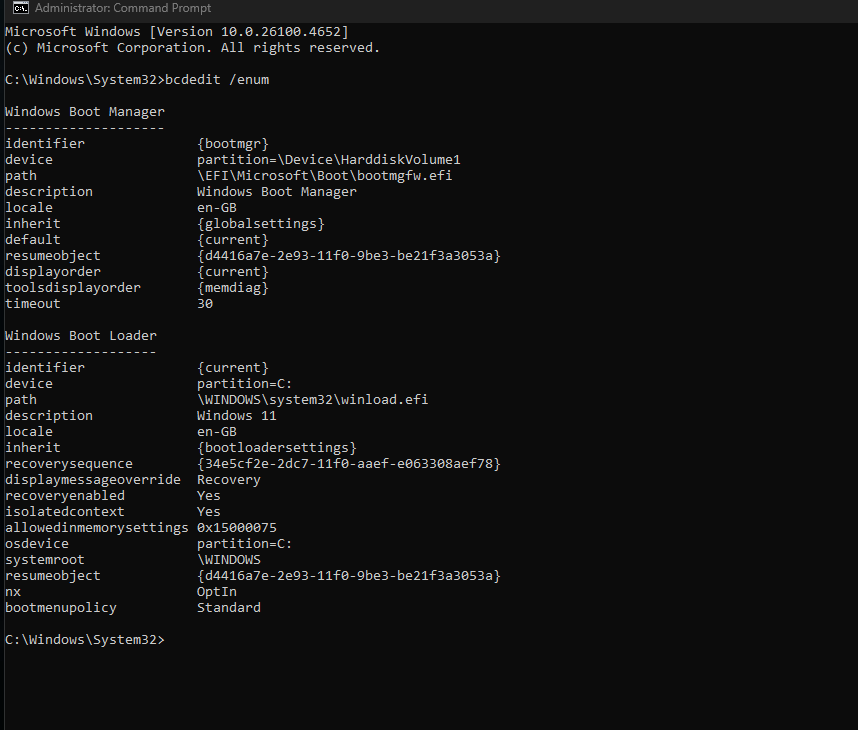858x730 pixels.
Task: Click the typed "bcdedit /enum" command text
Action: (220, 80)
